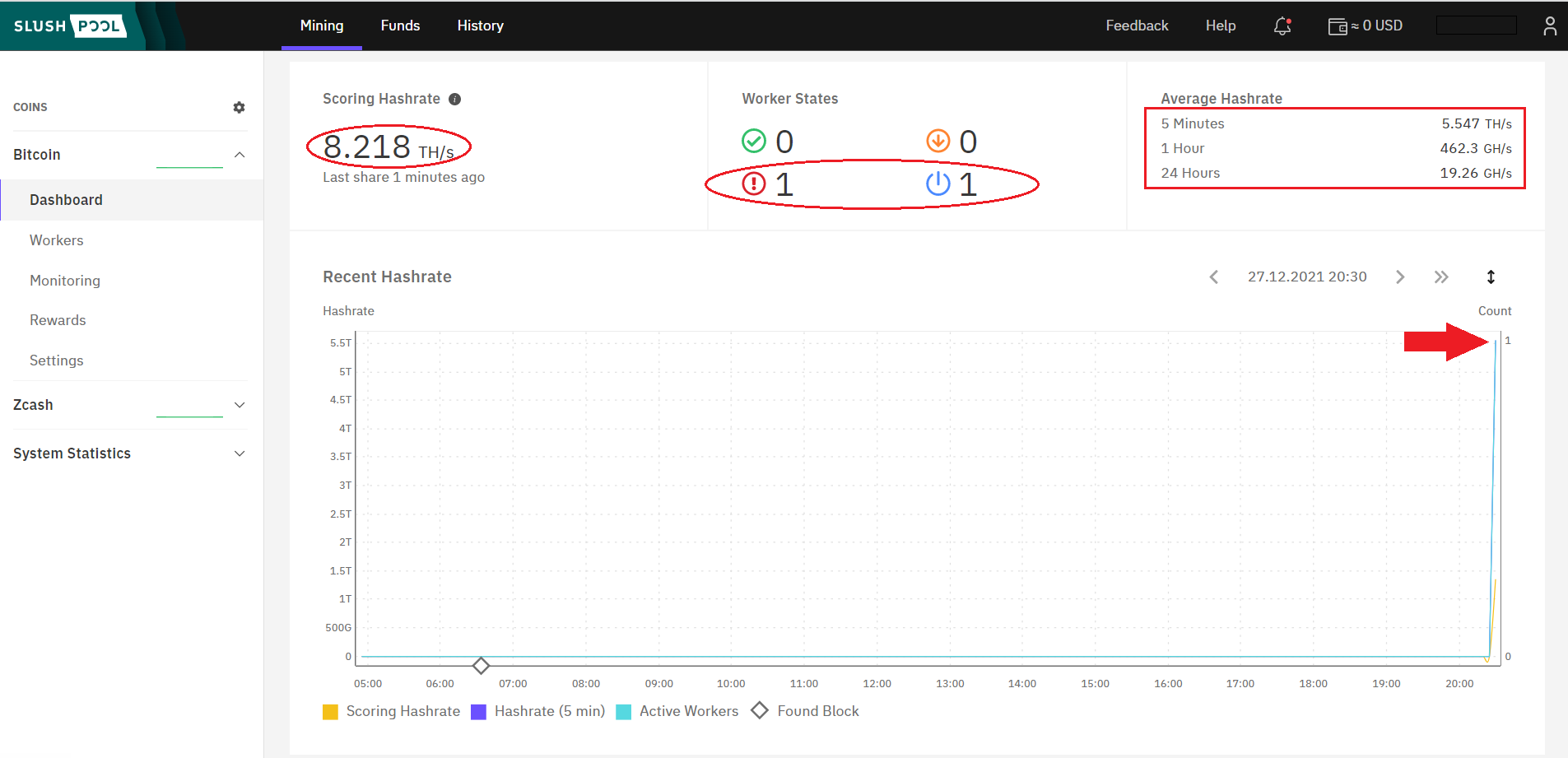Toggle the Active Workers legend series
Image resolution: width=1568 pixels, height=758 pixels.
(677, 711)
